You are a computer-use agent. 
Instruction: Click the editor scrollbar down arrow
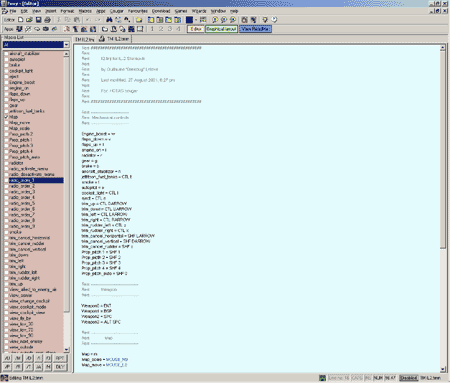[x=443, y=369]
